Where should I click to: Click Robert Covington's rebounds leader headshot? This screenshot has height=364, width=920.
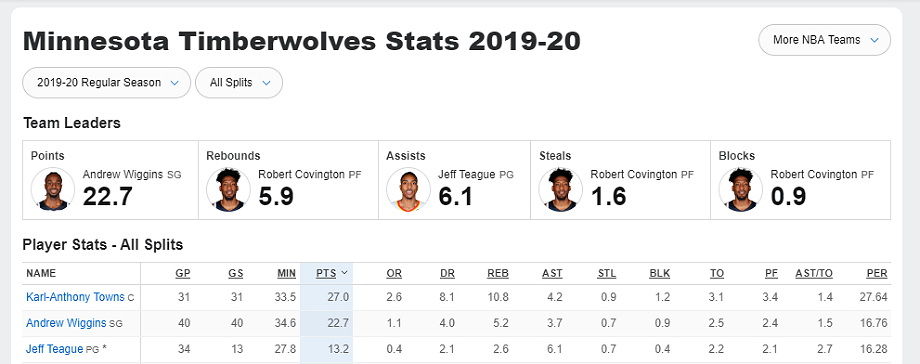pos(228,189)
